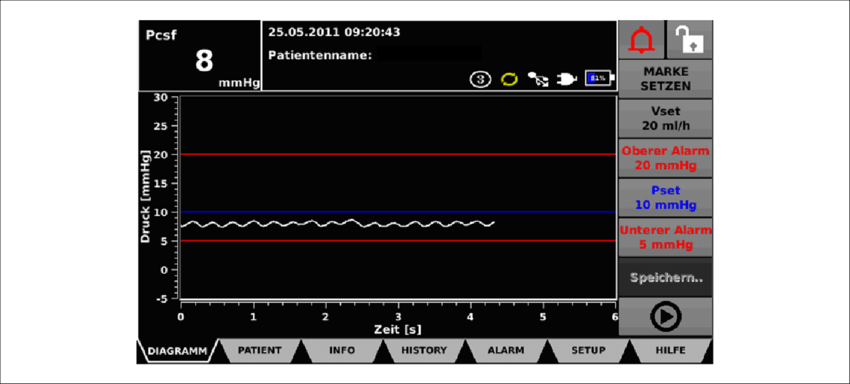850x384 pixels.
Task: Open the Pset 10 mmHg setting
Action: pyautogui.click(x=665, y=197)
